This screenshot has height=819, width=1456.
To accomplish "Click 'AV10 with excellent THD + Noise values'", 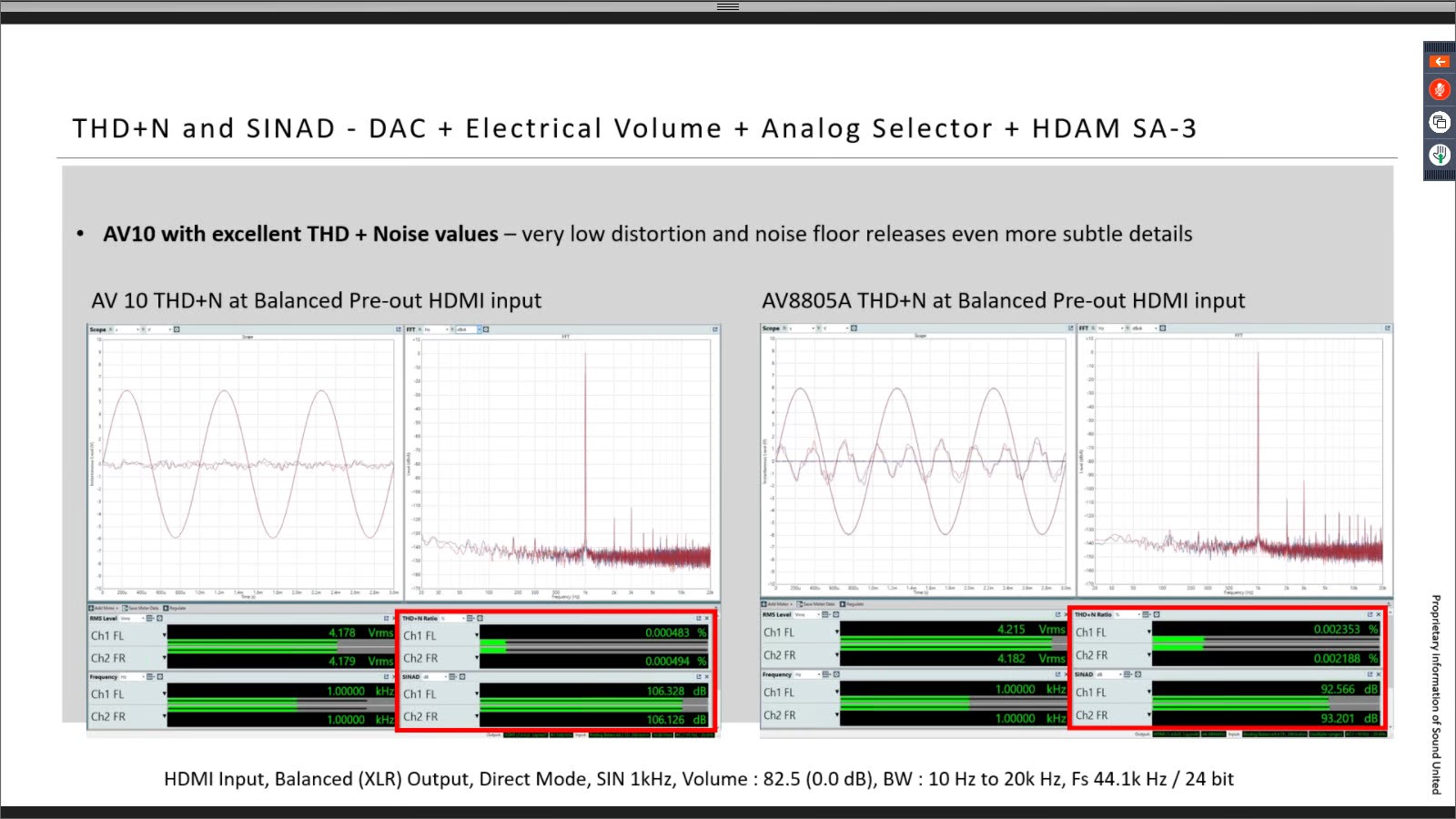I will pyautogui.click(x=300, y=234).
